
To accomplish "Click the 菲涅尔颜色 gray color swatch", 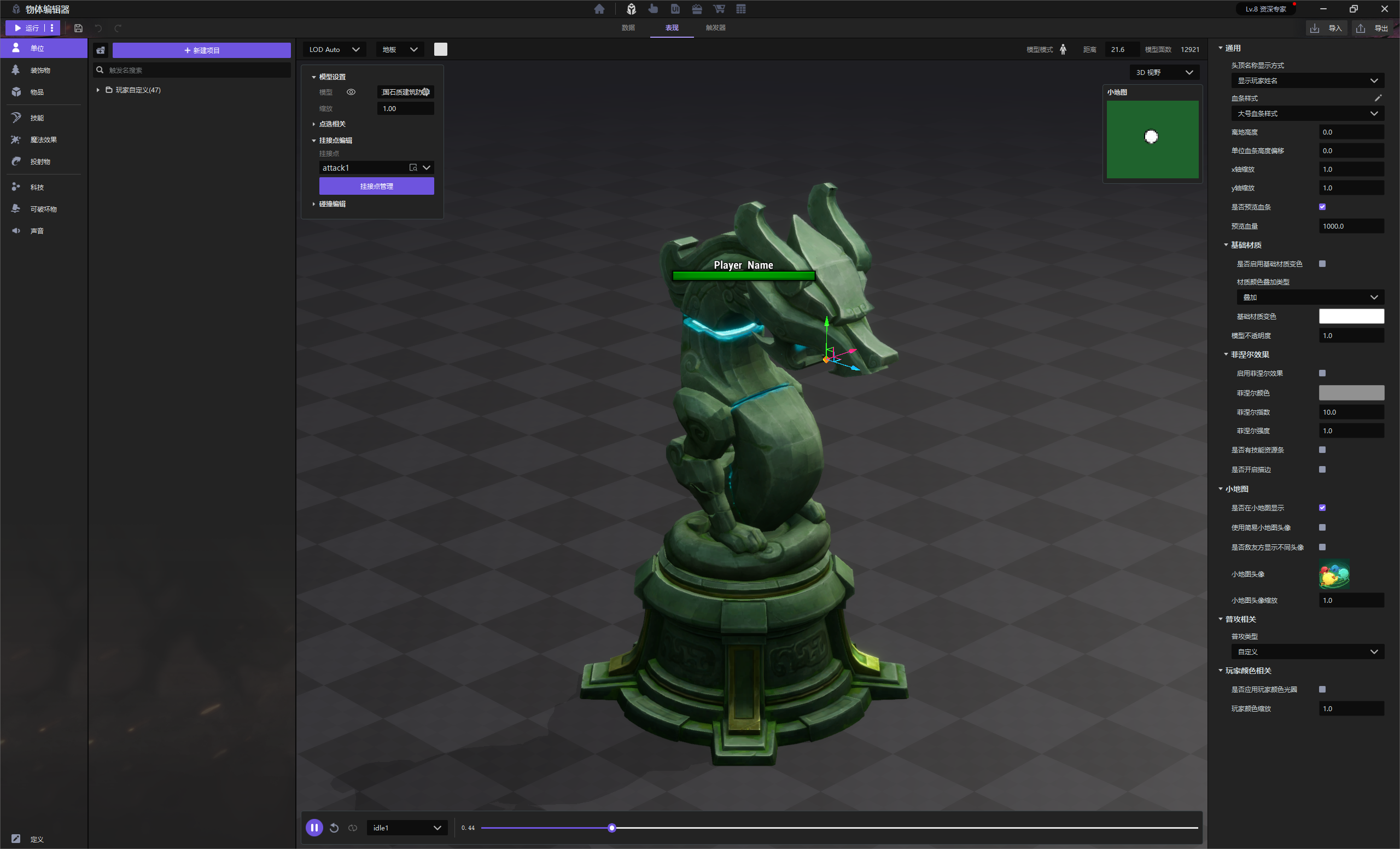I will click(x=1351, y=393).
